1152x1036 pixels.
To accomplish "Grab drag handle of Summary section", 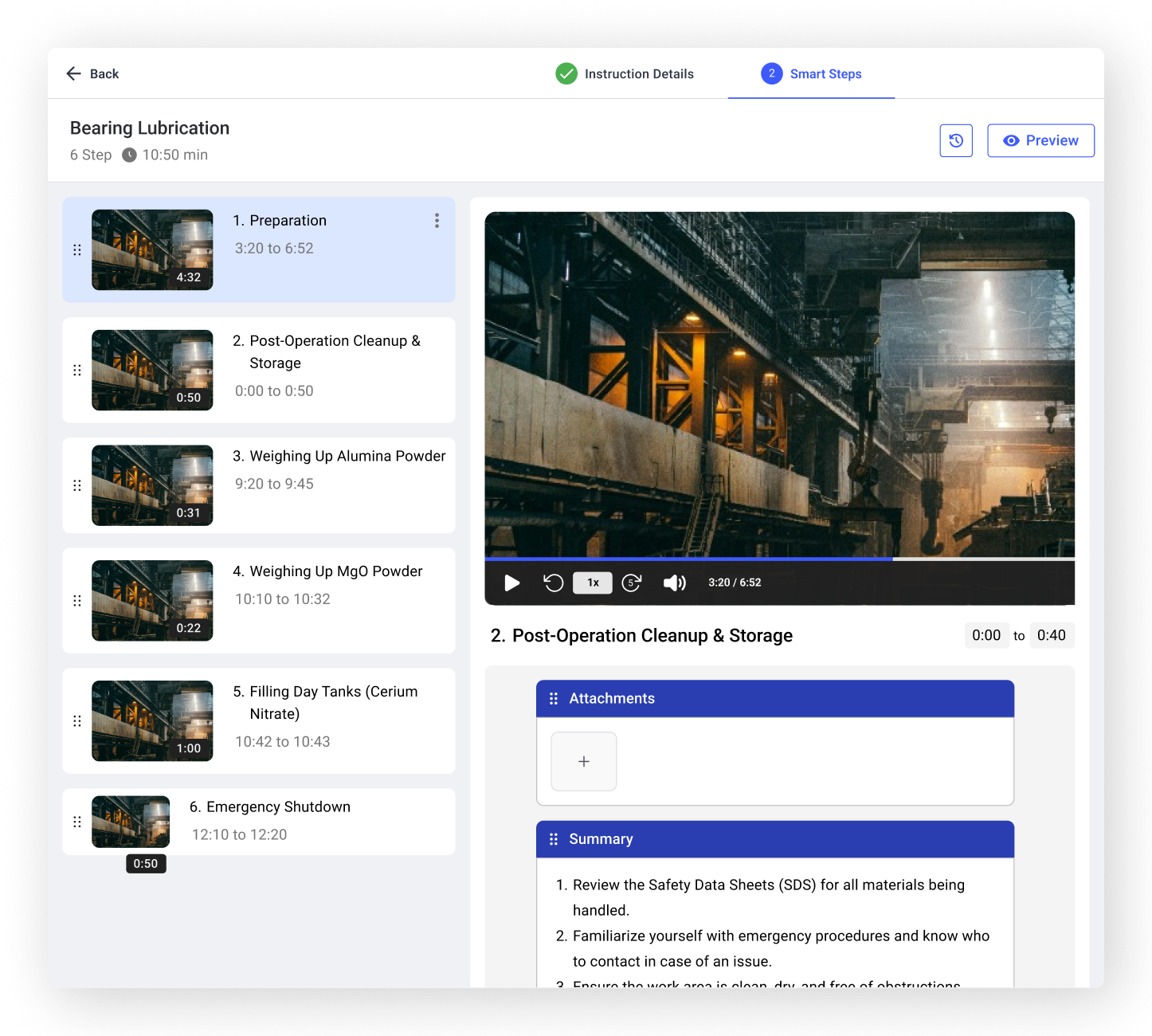I will coord(554,839).
